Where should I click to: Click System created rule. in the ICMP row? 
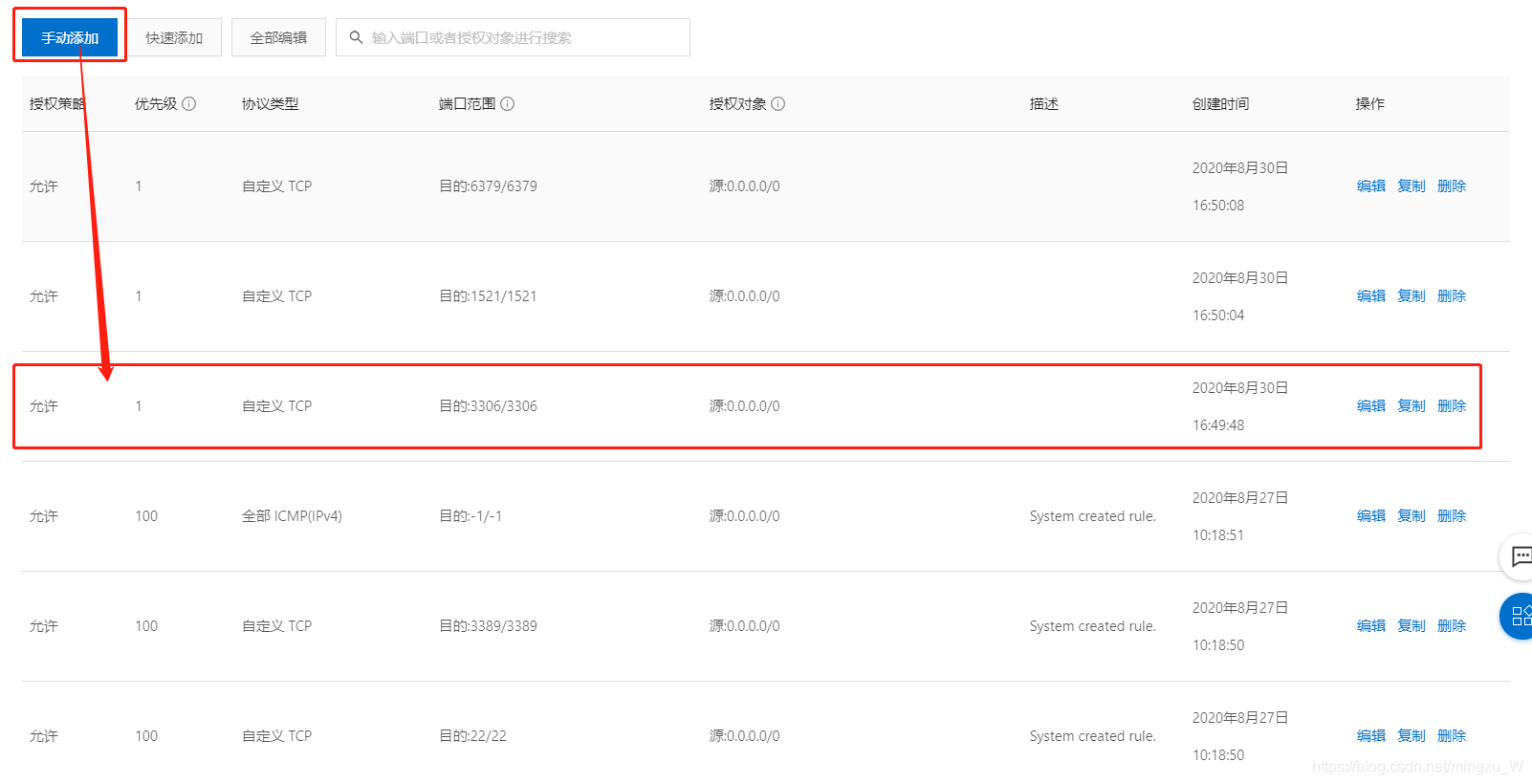[1092, 515]
